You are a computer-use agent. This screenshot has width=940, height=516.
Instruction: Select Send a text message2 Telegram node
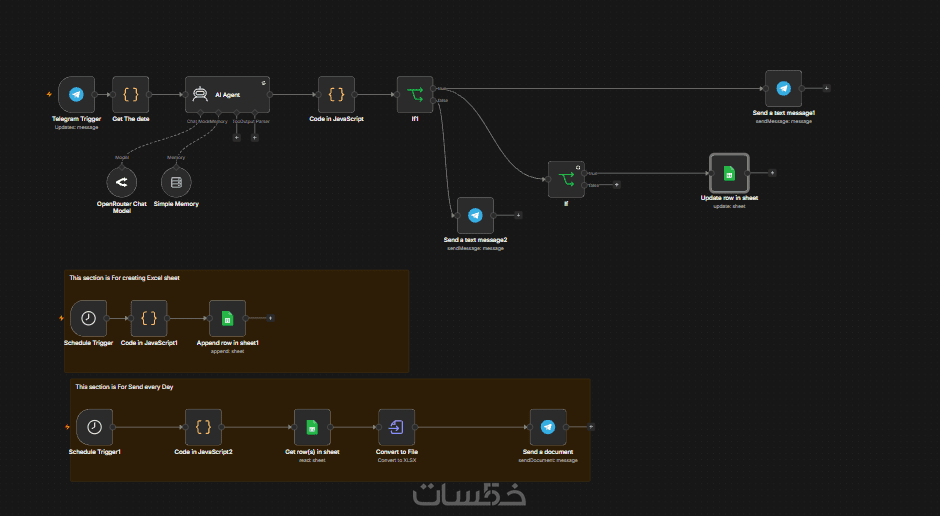pyautogui.click(x=475, y=215)
